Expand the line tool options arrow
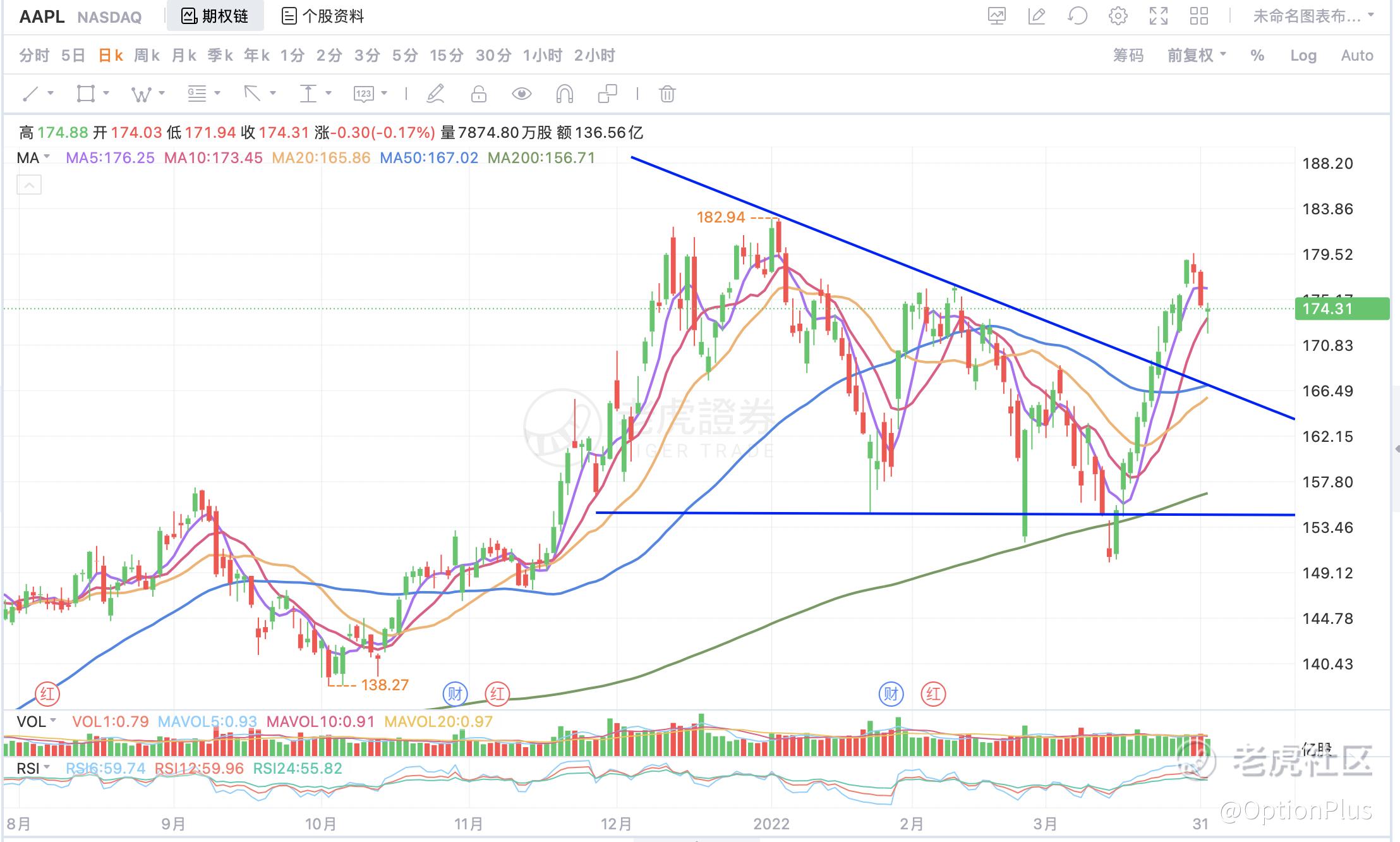Image resolution: width=1400 pixels, height=842 pixels. [x=50, y=94]
